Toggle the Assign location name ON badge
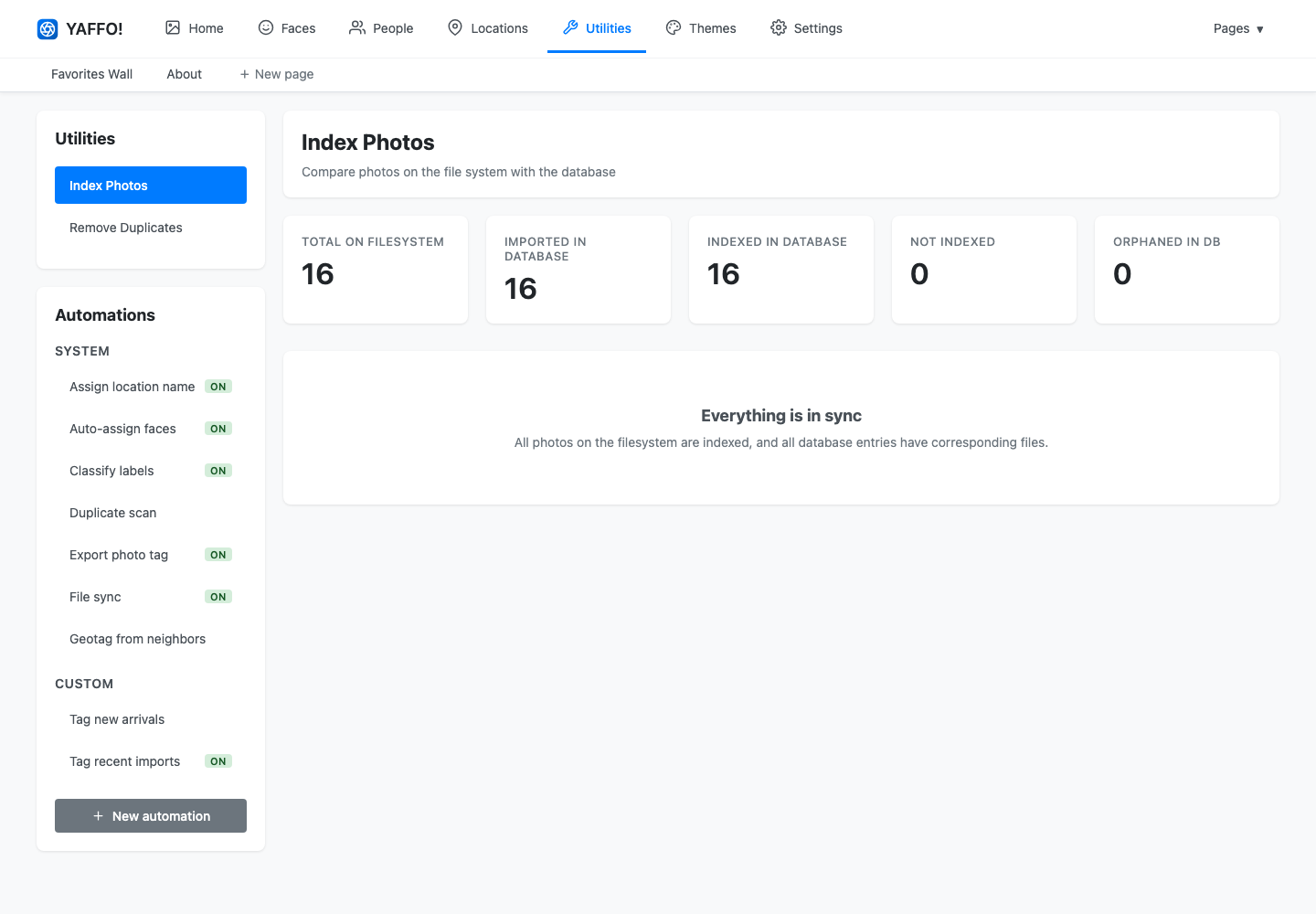The height and width of the screenshot is (914, 1316). click(x=218, y=387)
